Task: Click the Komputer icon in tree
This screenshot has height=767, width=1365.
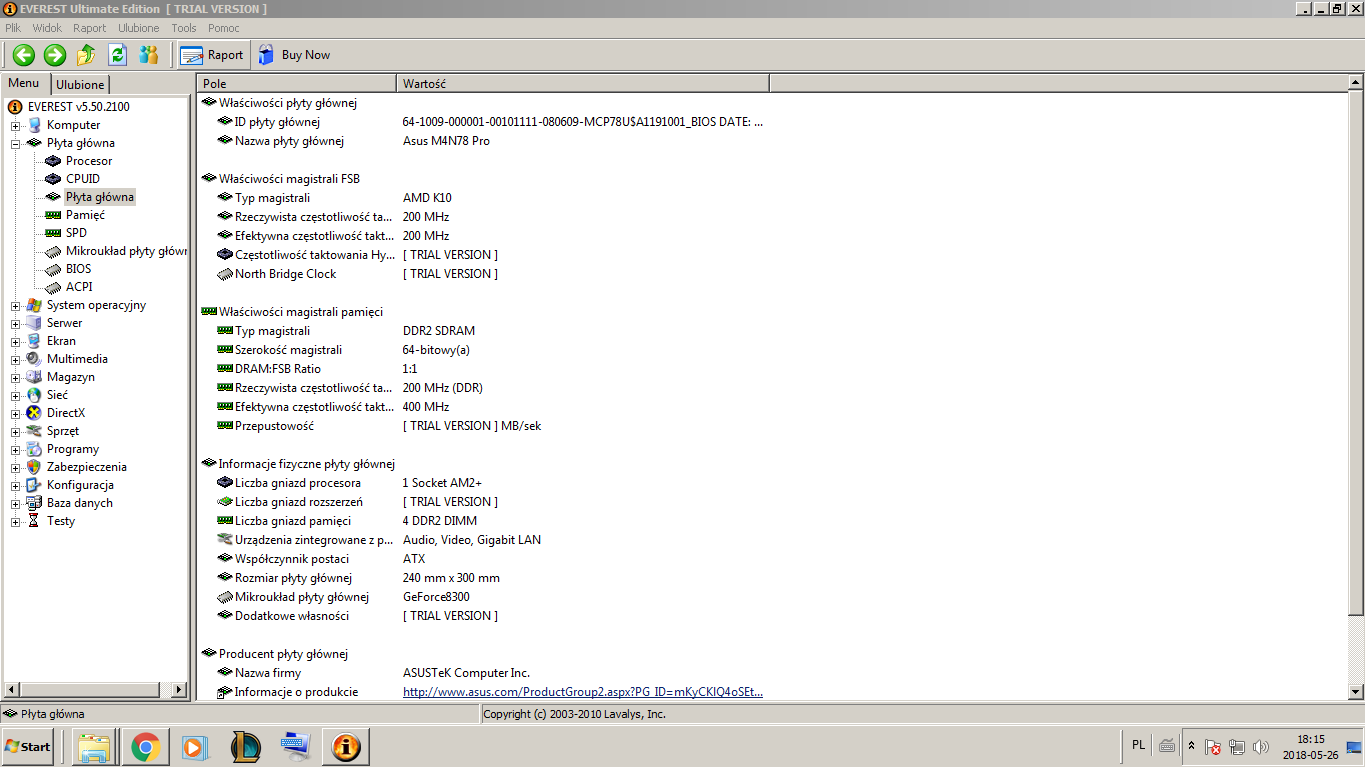Action: 34,125
